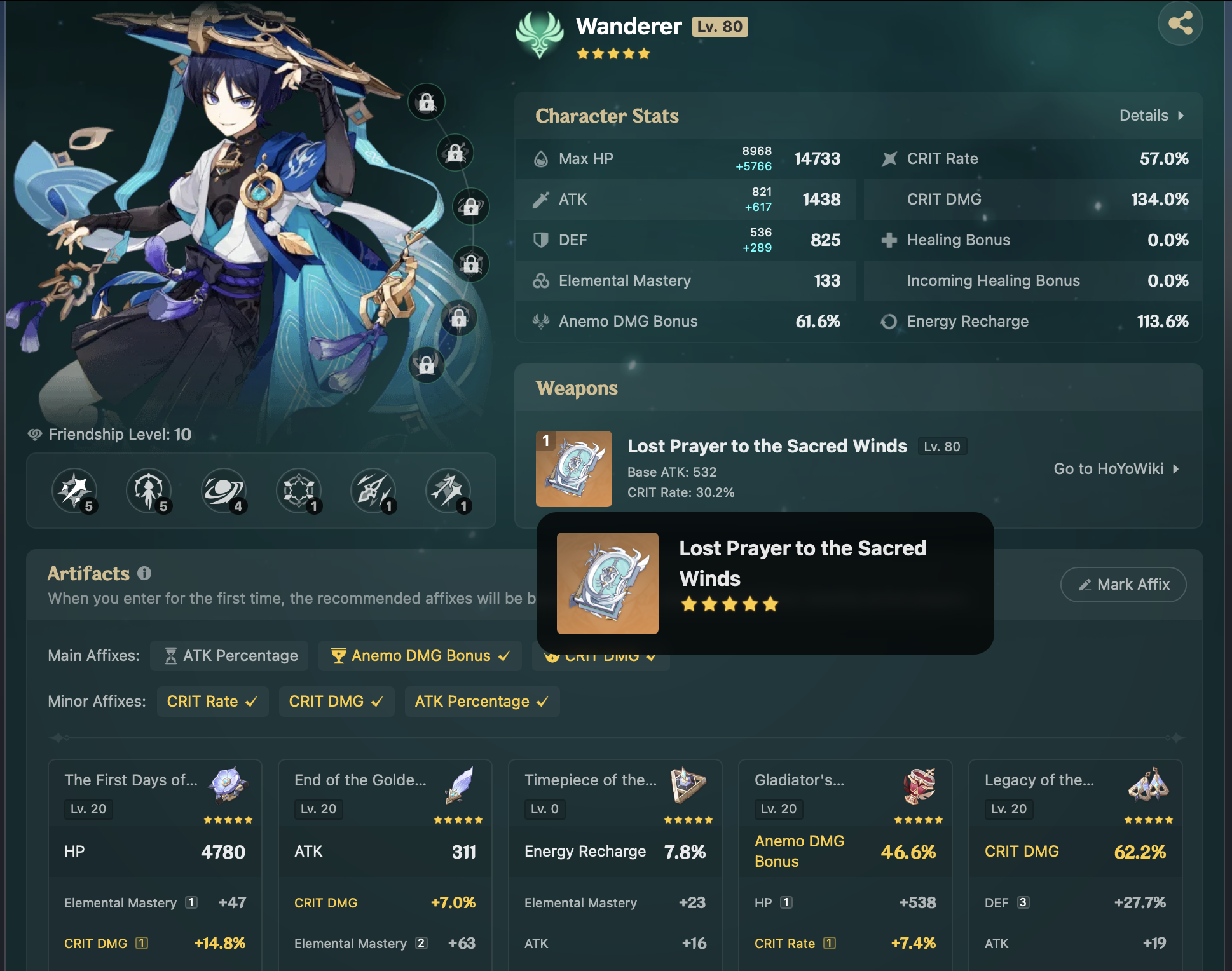This screenshot has height=971, width=1232.
Task: Select the talent icon showing level 4
Action: pos(224,491)
